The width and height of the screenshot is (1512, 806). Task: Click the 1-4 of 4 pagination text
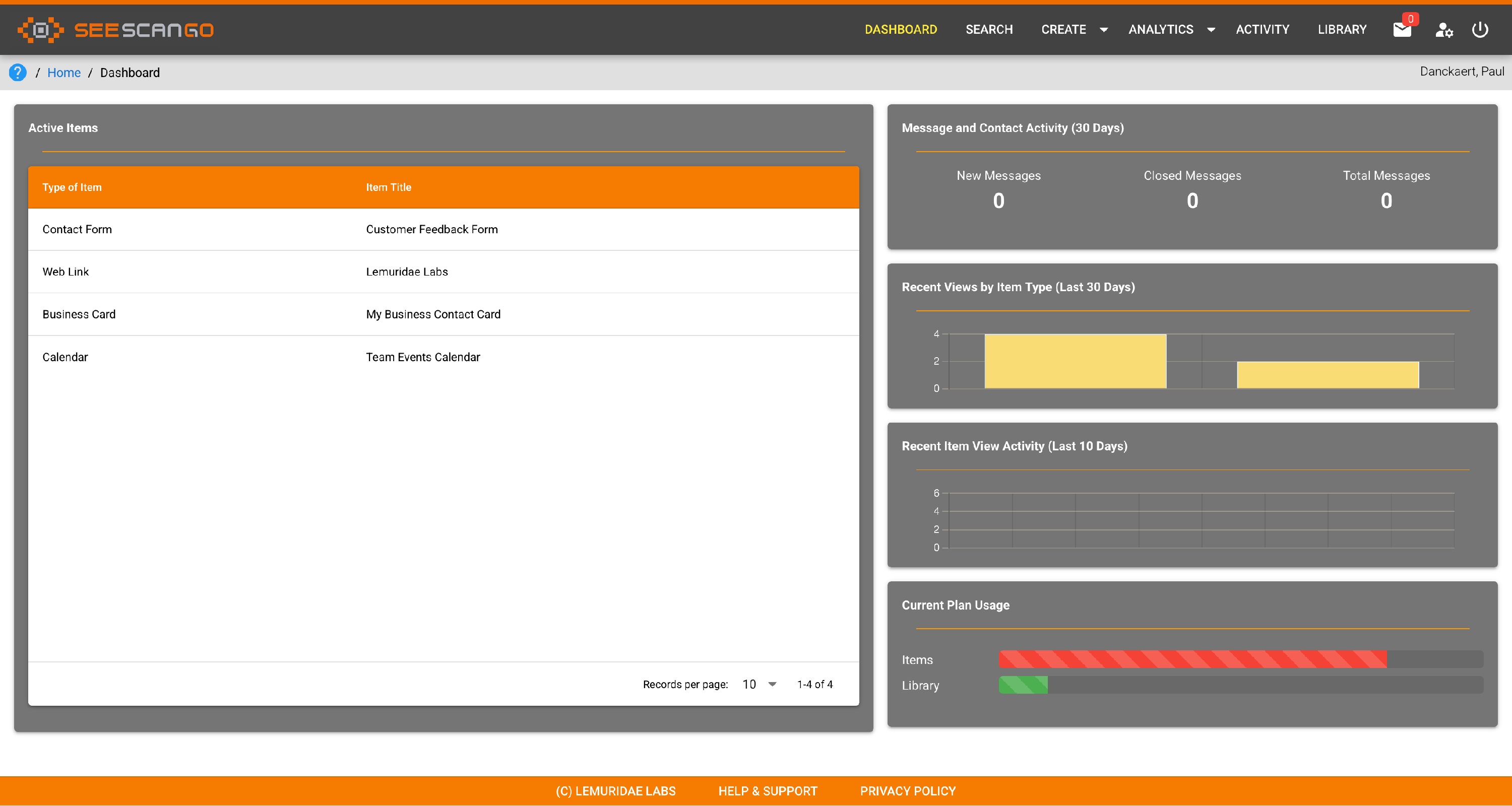pos(814,684)
